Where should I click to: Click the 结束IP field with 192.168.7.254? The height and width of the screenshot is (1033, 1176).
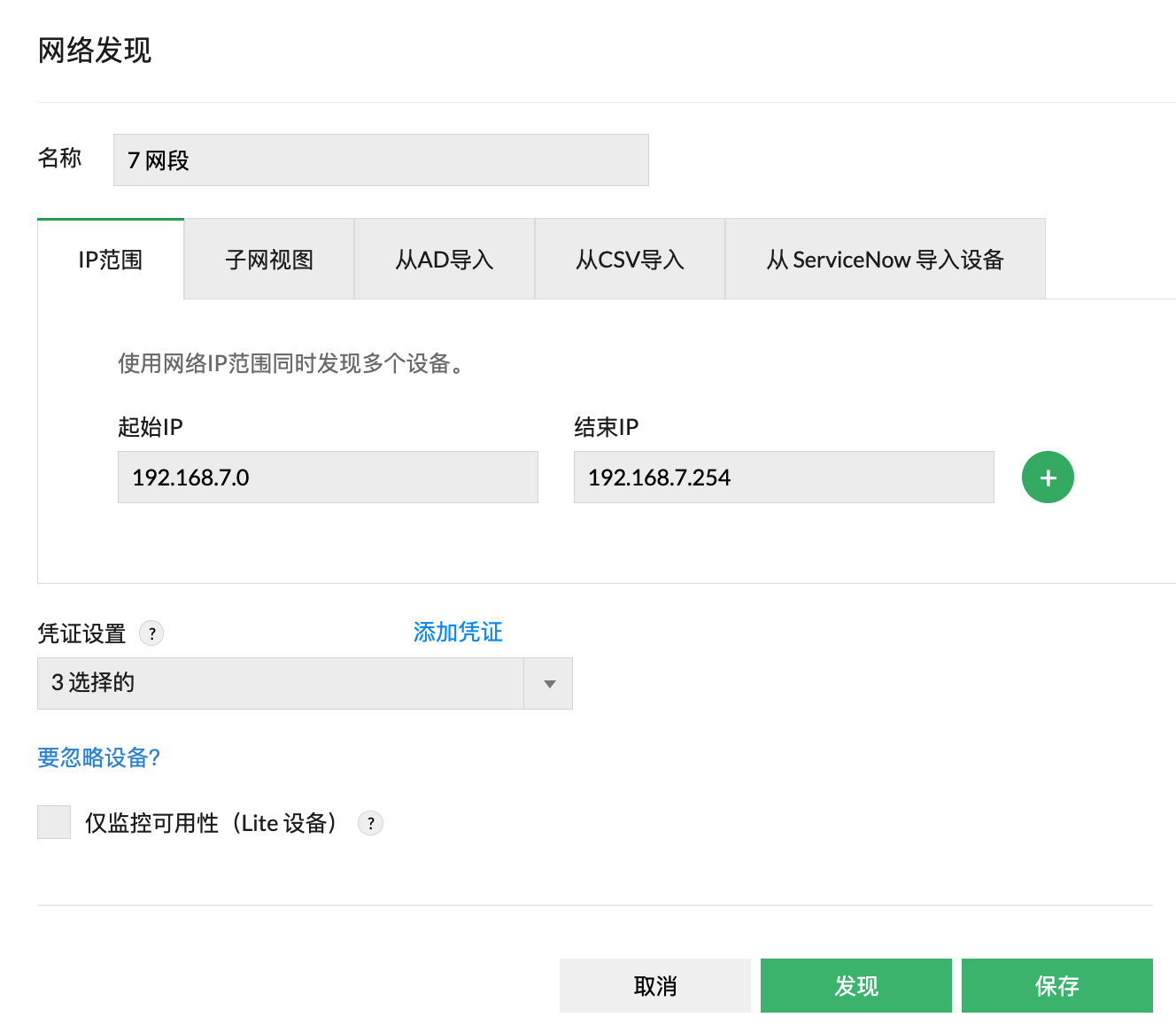784,477
